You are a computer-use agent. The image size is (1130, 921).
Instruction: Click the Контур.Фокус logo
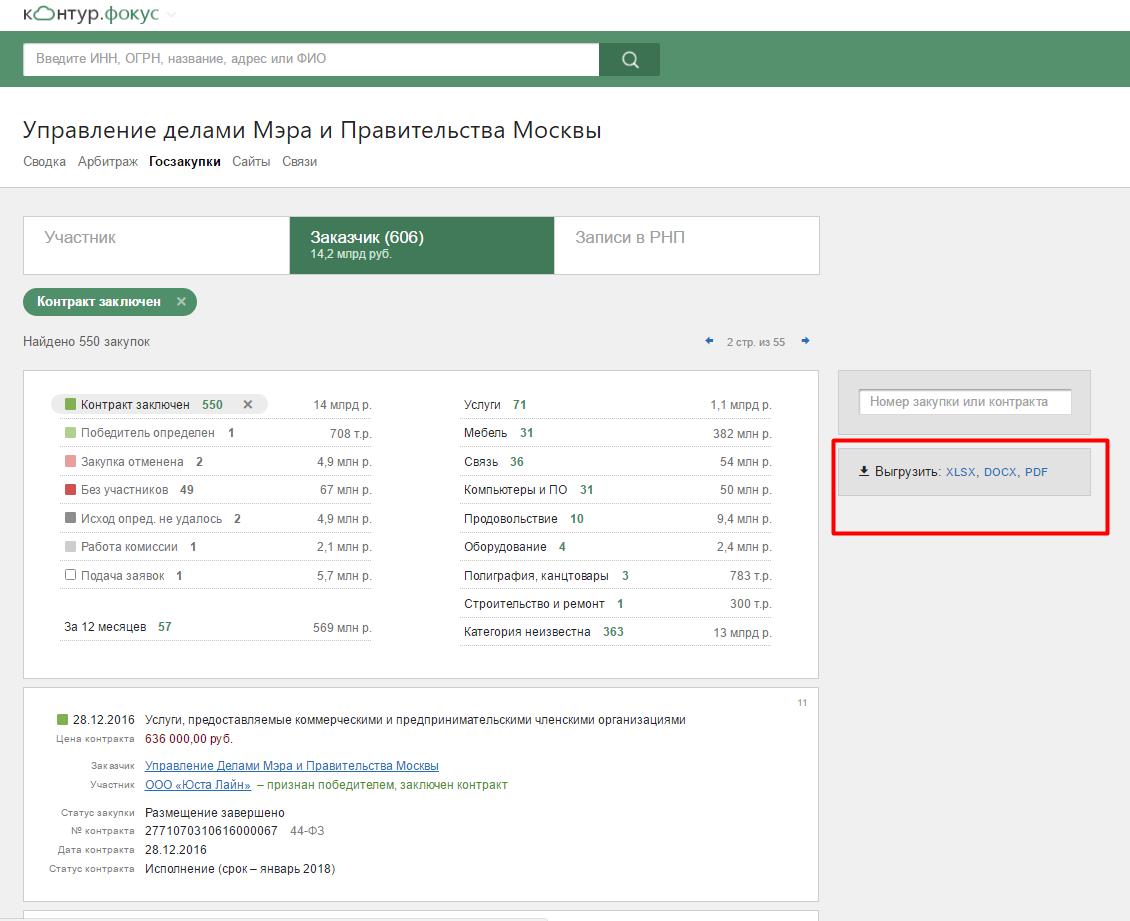tap(91, 14)
